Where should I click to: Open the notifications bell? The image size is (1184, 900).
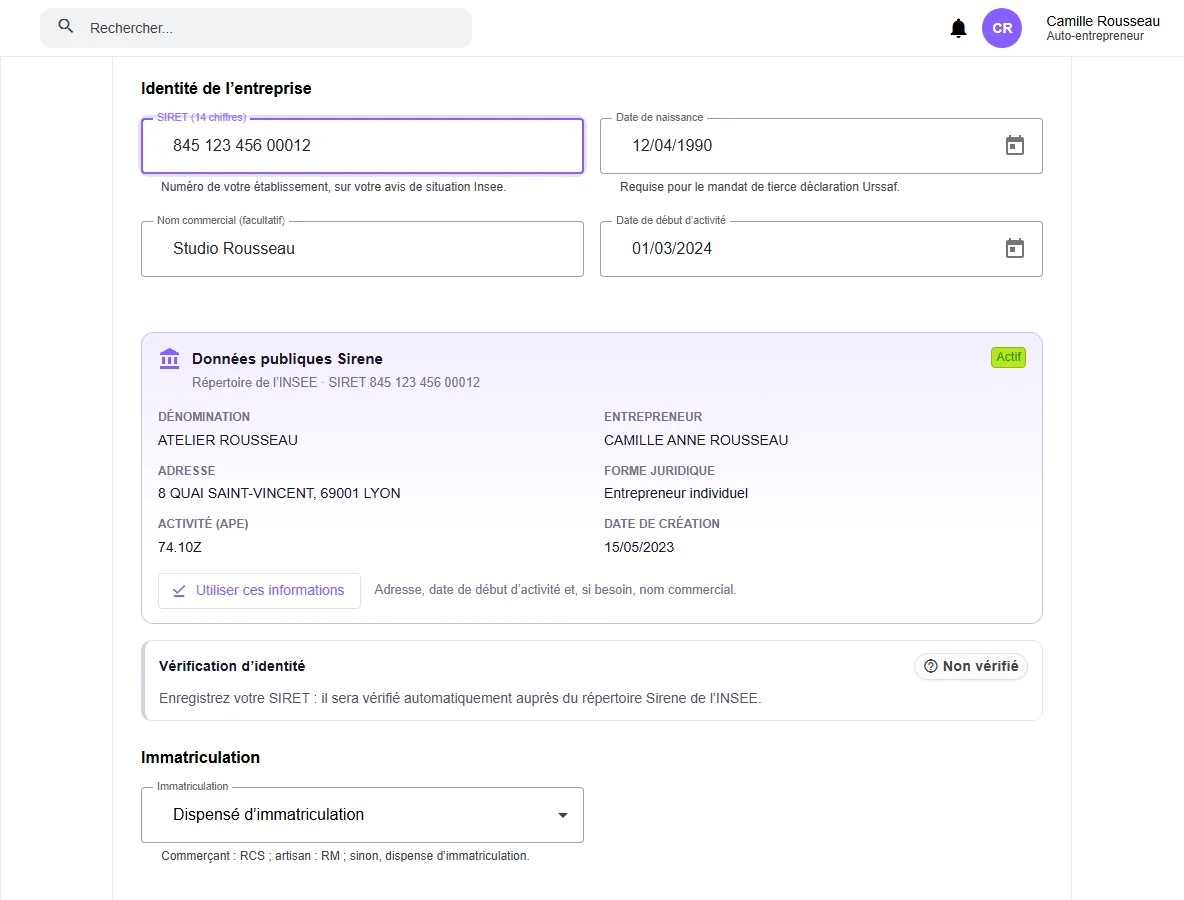[x=958, y=28]
